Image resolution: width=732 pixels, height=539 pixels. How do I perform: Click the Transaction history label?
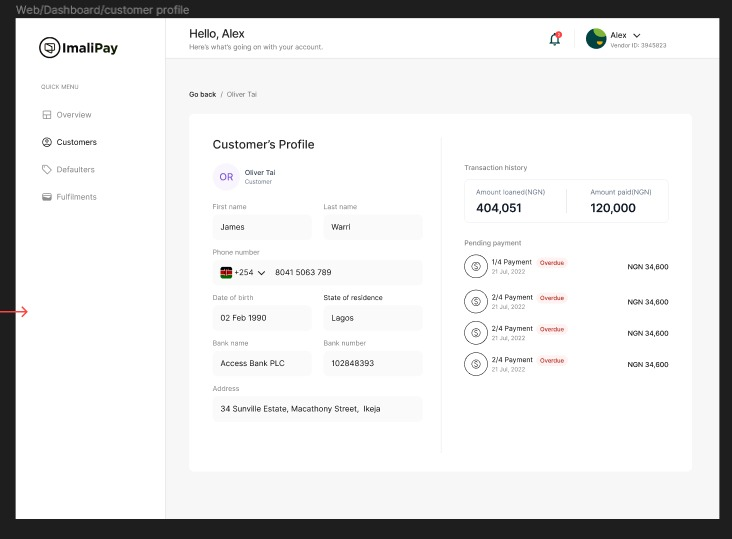495,168
